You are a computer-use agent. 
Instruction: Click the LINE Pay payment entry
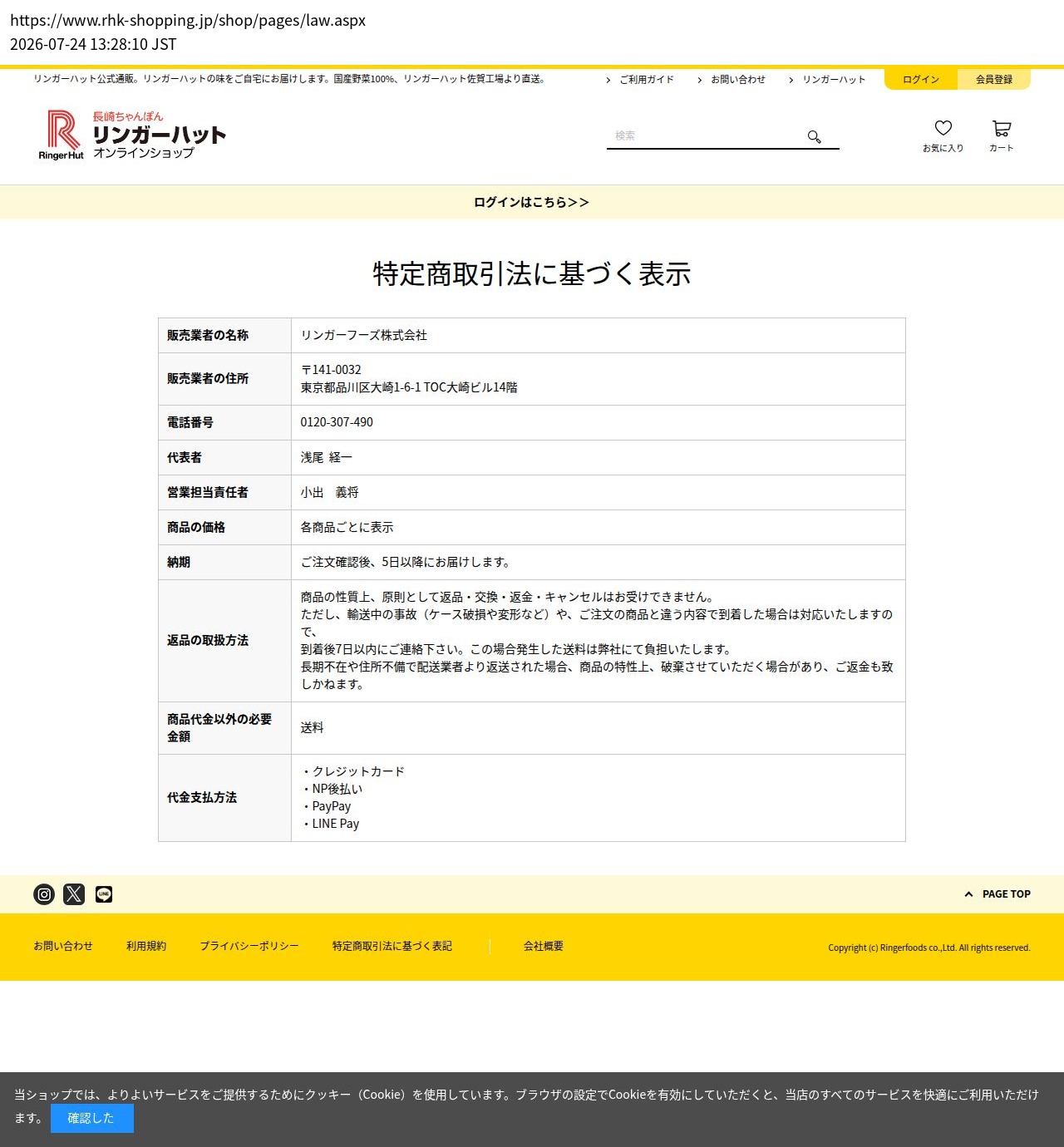[x=330, y=824]
